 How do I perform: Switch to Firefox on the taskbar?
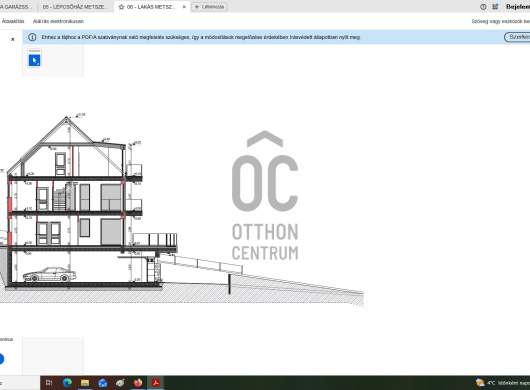coord(138,383)
